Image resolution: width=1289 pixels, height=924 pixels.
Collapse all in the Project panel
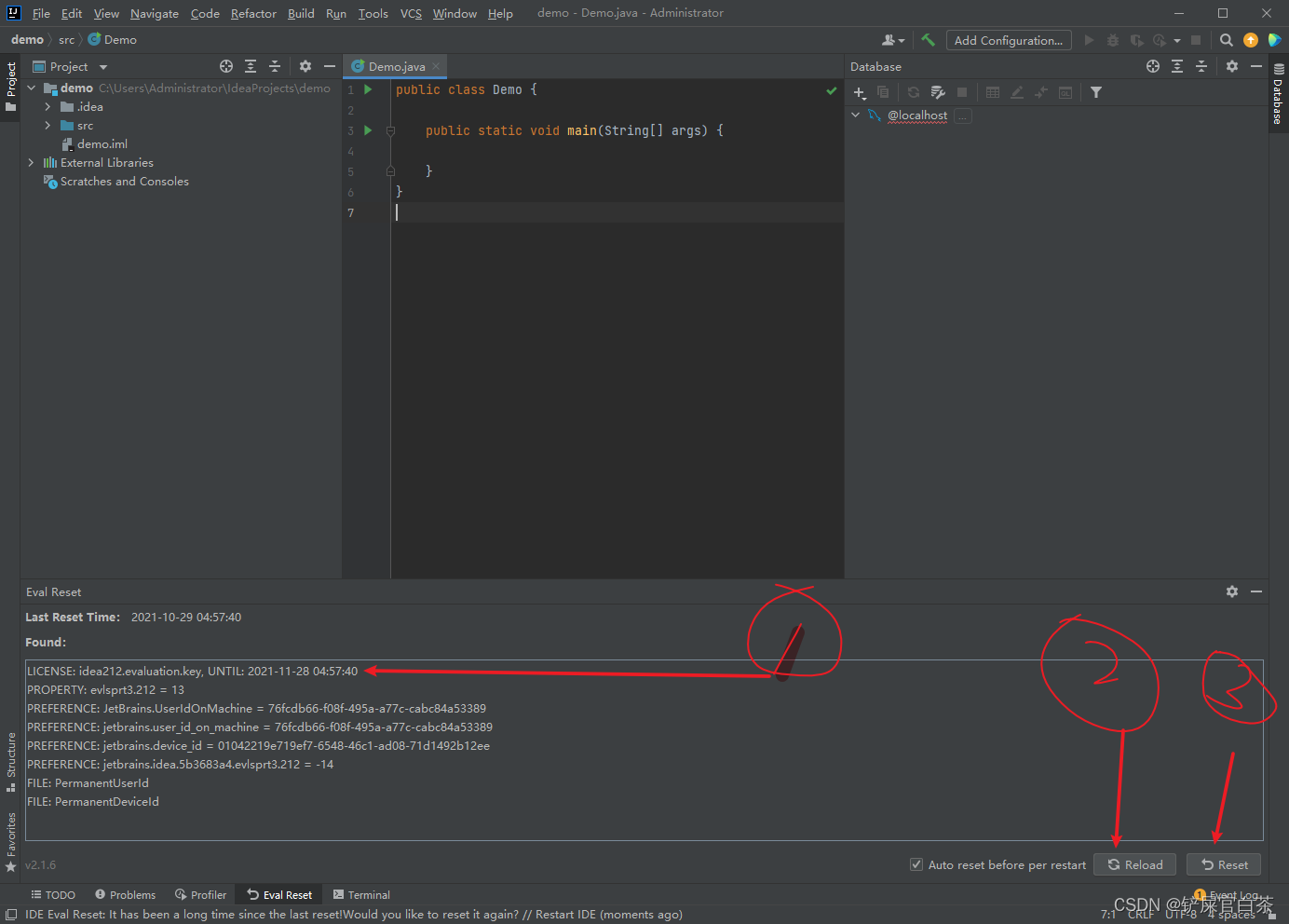(x=275, y=66)
